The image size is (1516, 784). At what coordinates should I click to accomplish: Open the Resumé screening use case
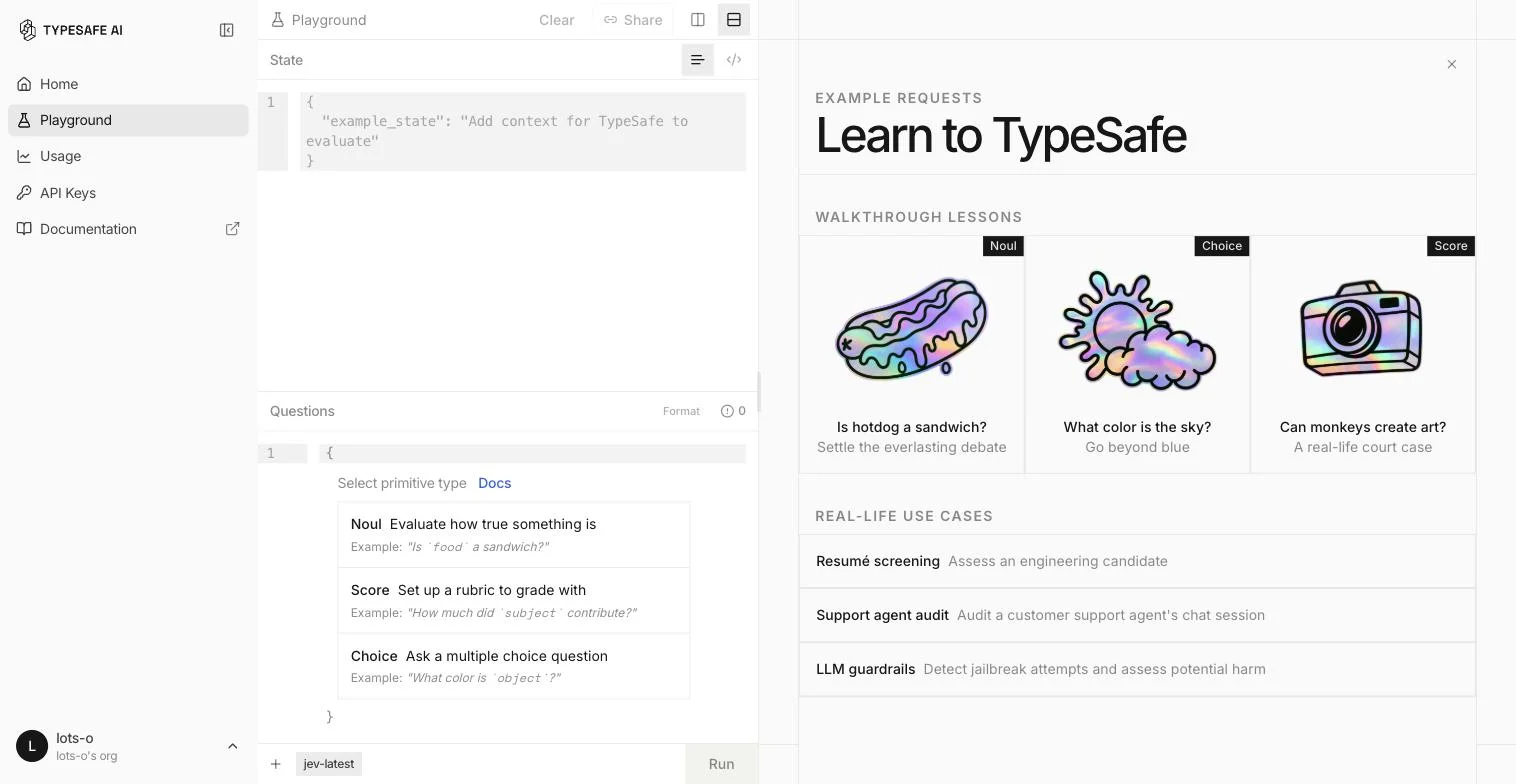click(1137, 561)
